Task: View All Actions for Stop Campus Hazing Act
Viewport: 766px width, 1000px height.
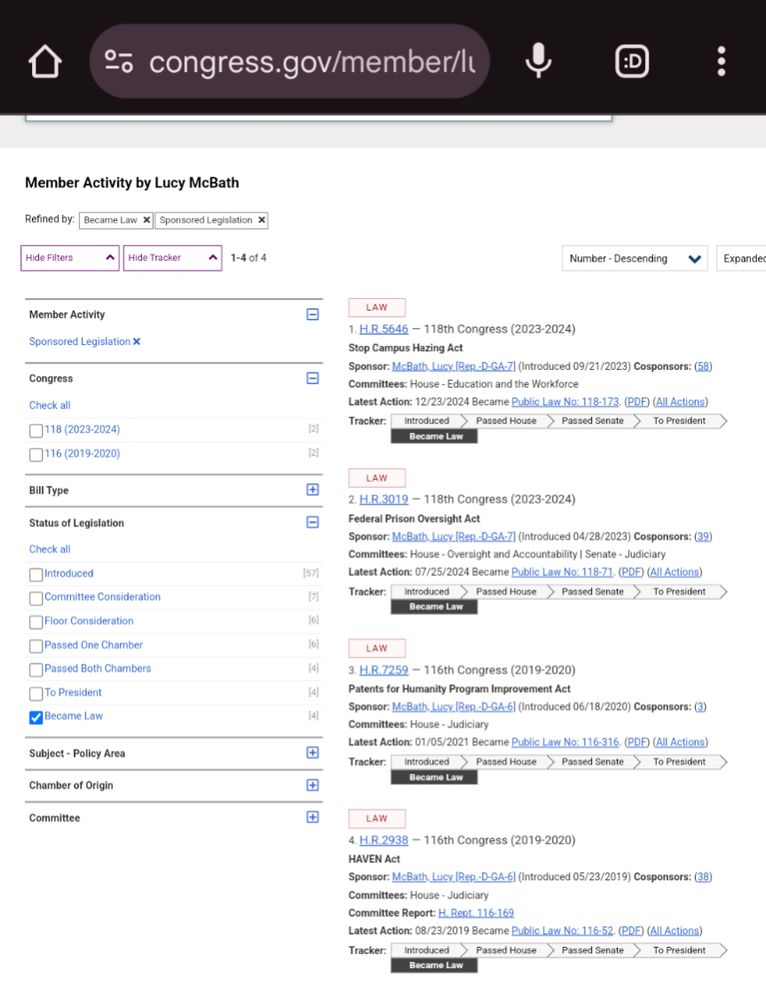Action: 680,402
